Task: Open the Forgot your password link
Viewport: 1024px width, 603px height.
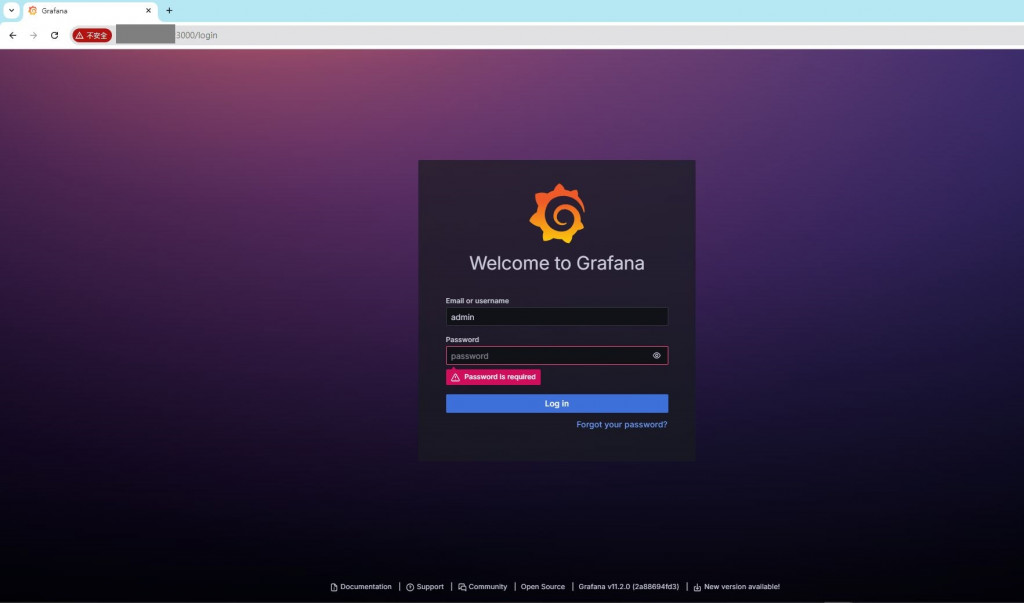Action: (x=622, y=425)
